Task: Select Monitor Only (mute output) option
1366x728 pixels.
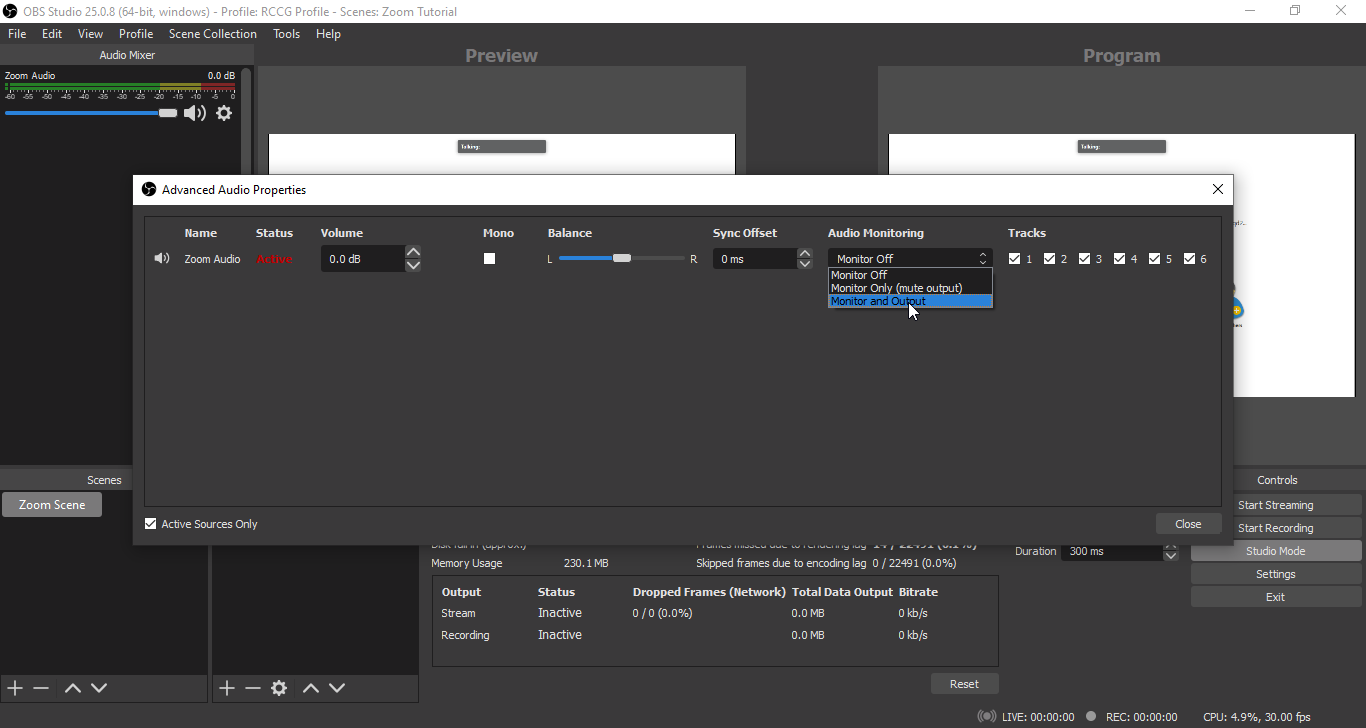Action: (910, 288)
